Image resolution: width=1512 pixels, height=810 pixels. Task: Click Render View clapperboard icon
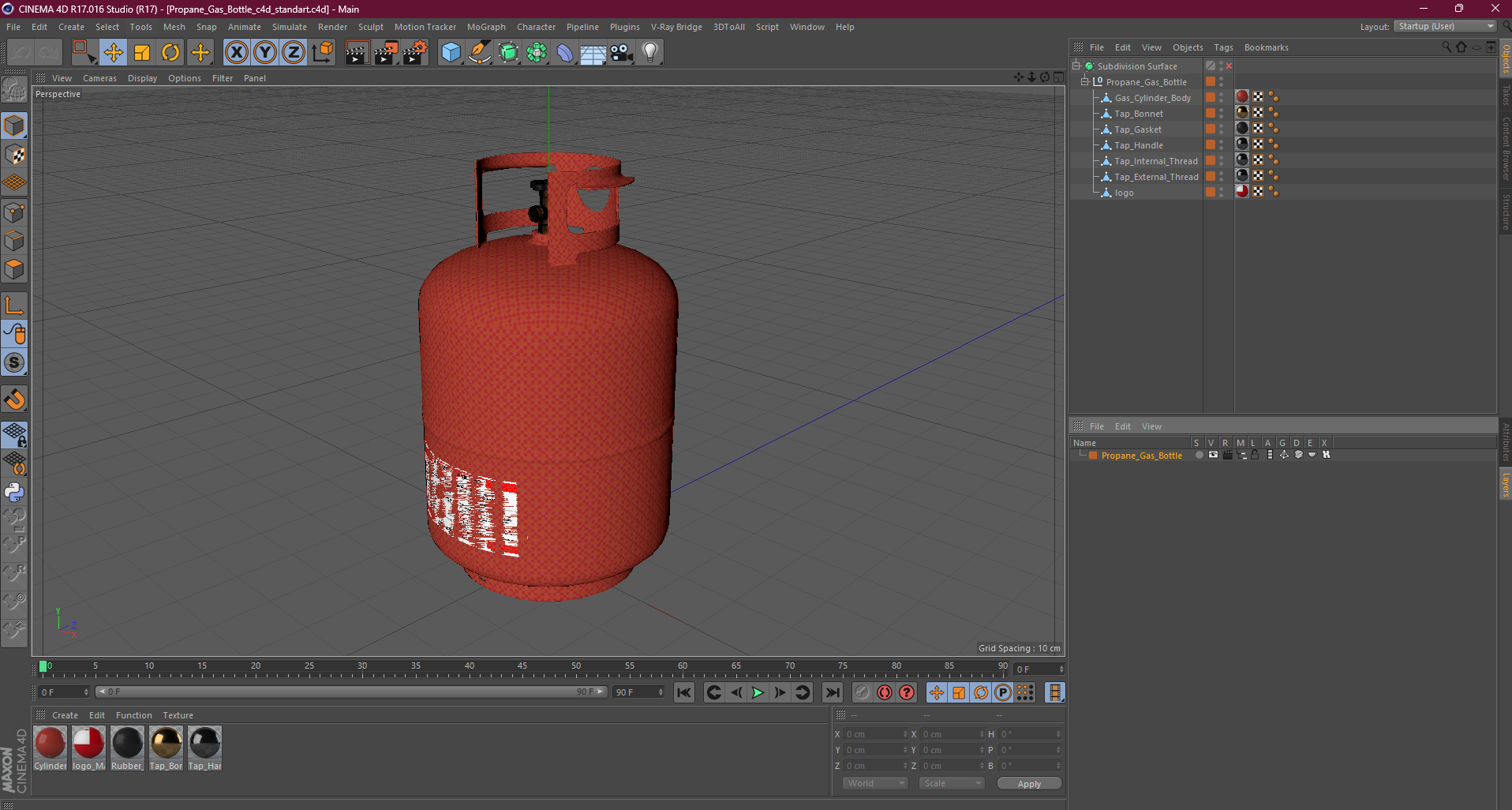357,53
